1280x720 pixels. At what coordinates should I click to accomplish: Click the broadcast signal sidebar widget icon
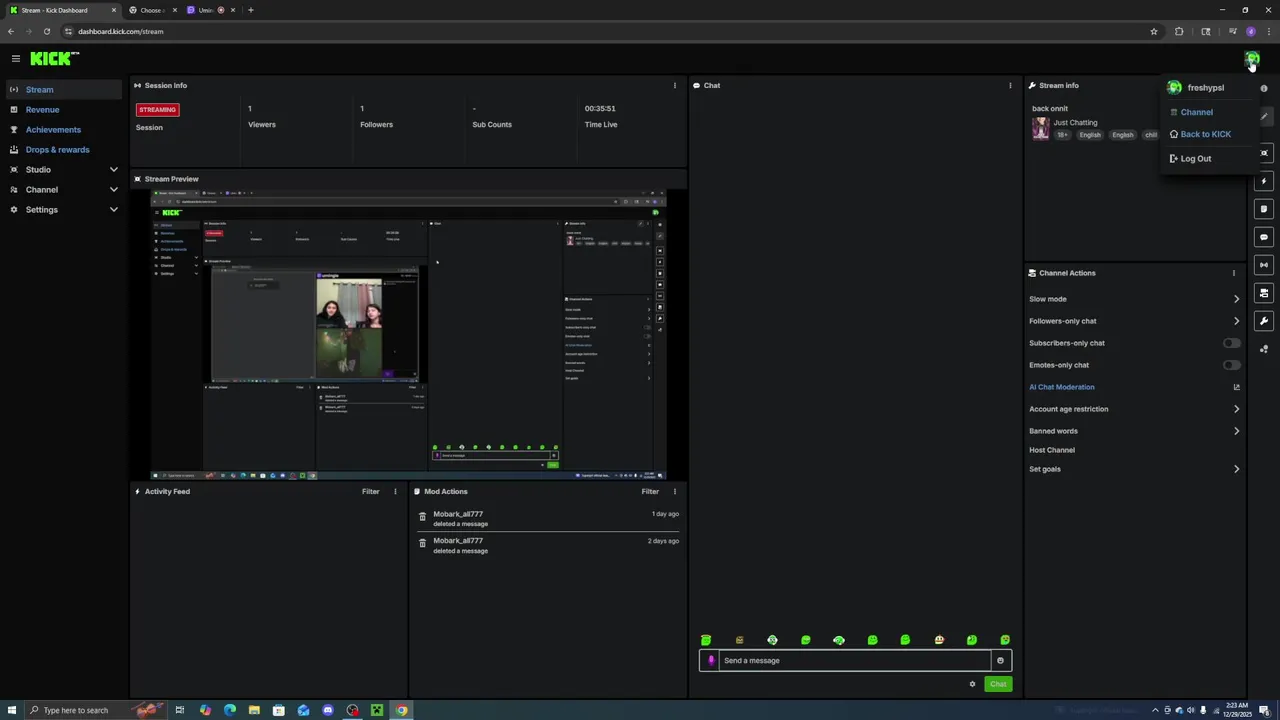[x=1264, y=265]
